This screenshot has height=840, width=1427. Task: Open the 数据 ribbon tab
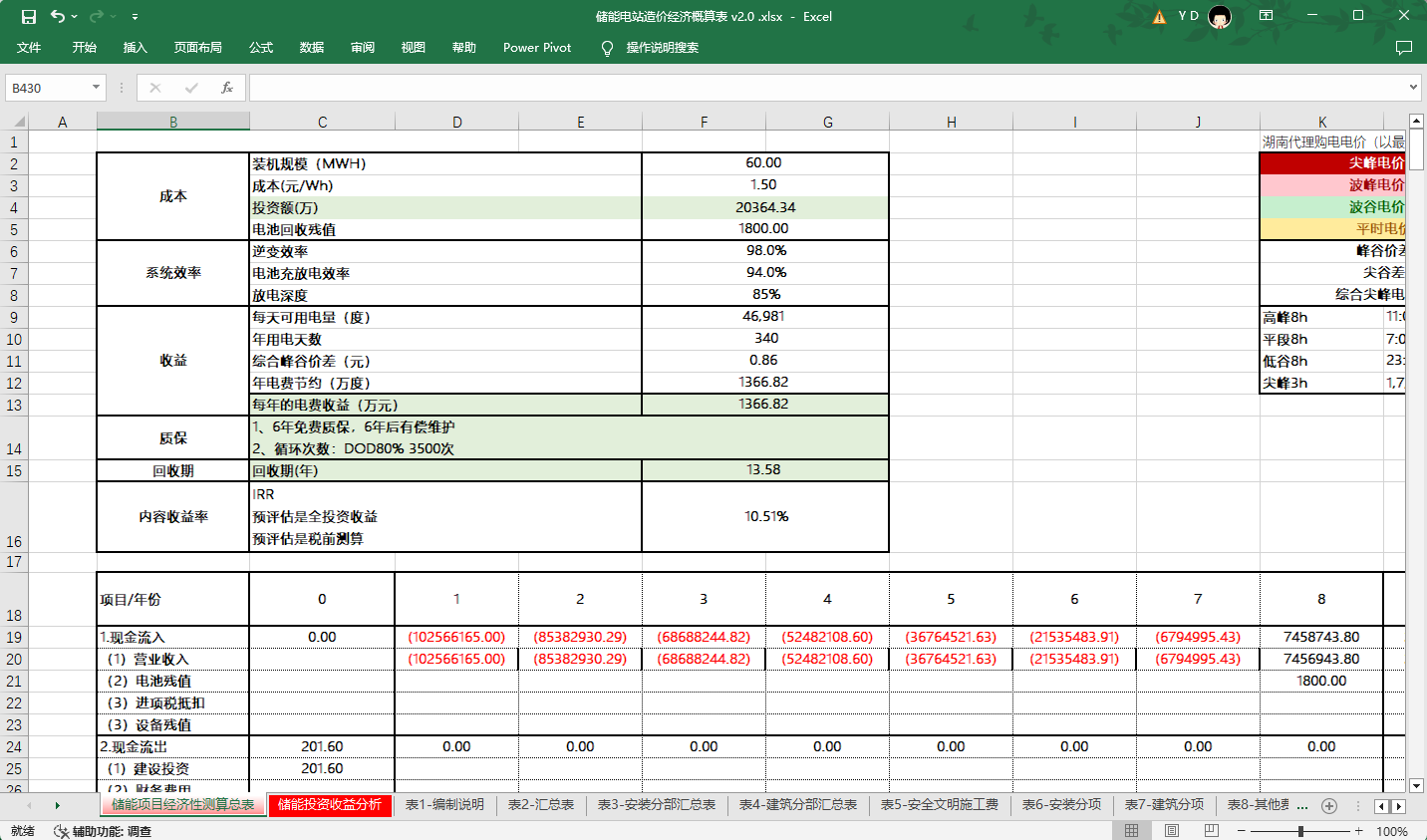(312, 48)
